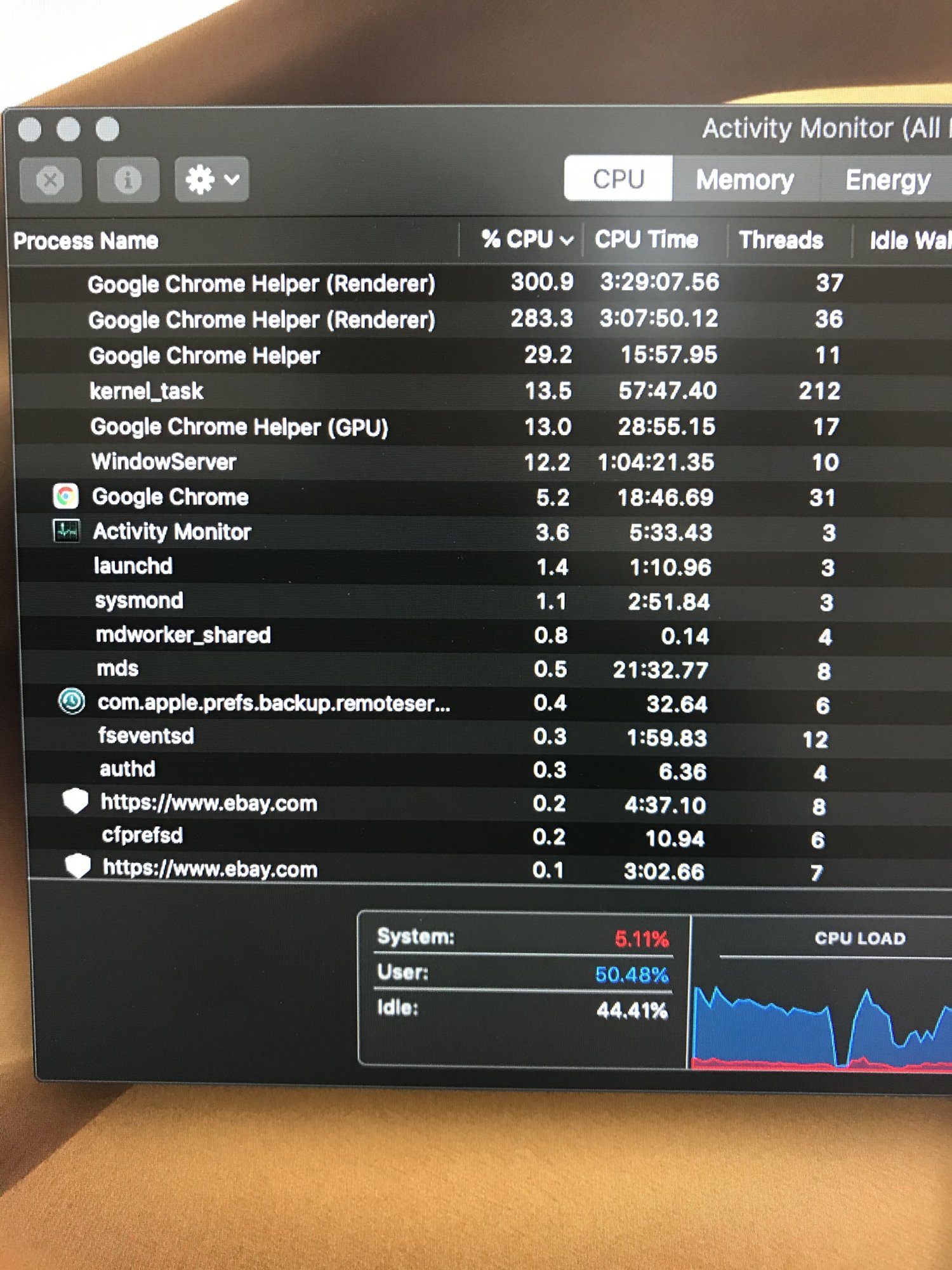
Task: Click CPU time value 1:04:21.35
Action: 656,462
